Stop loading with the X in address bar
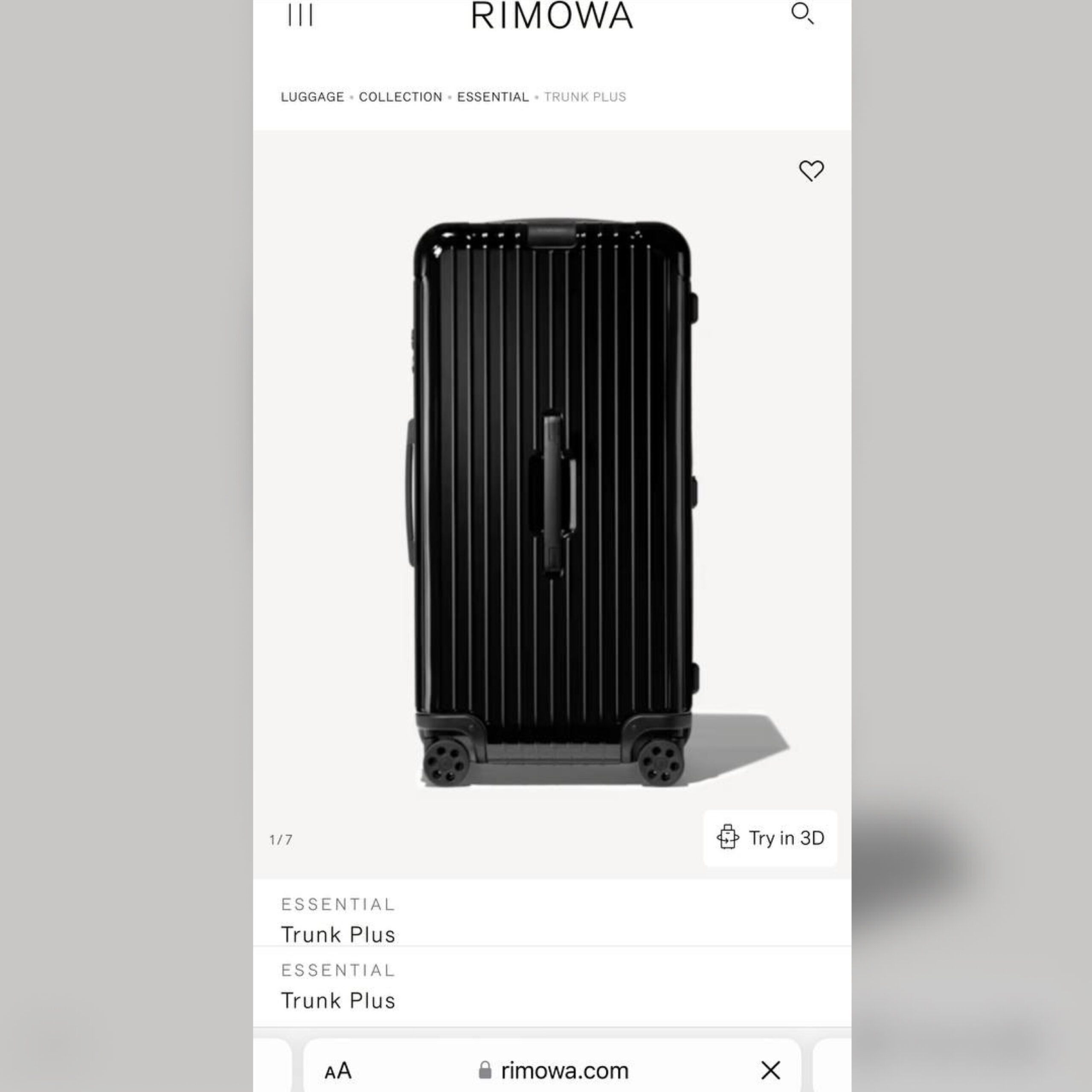This screenshot has width=1092, height=1092. 770,1070
